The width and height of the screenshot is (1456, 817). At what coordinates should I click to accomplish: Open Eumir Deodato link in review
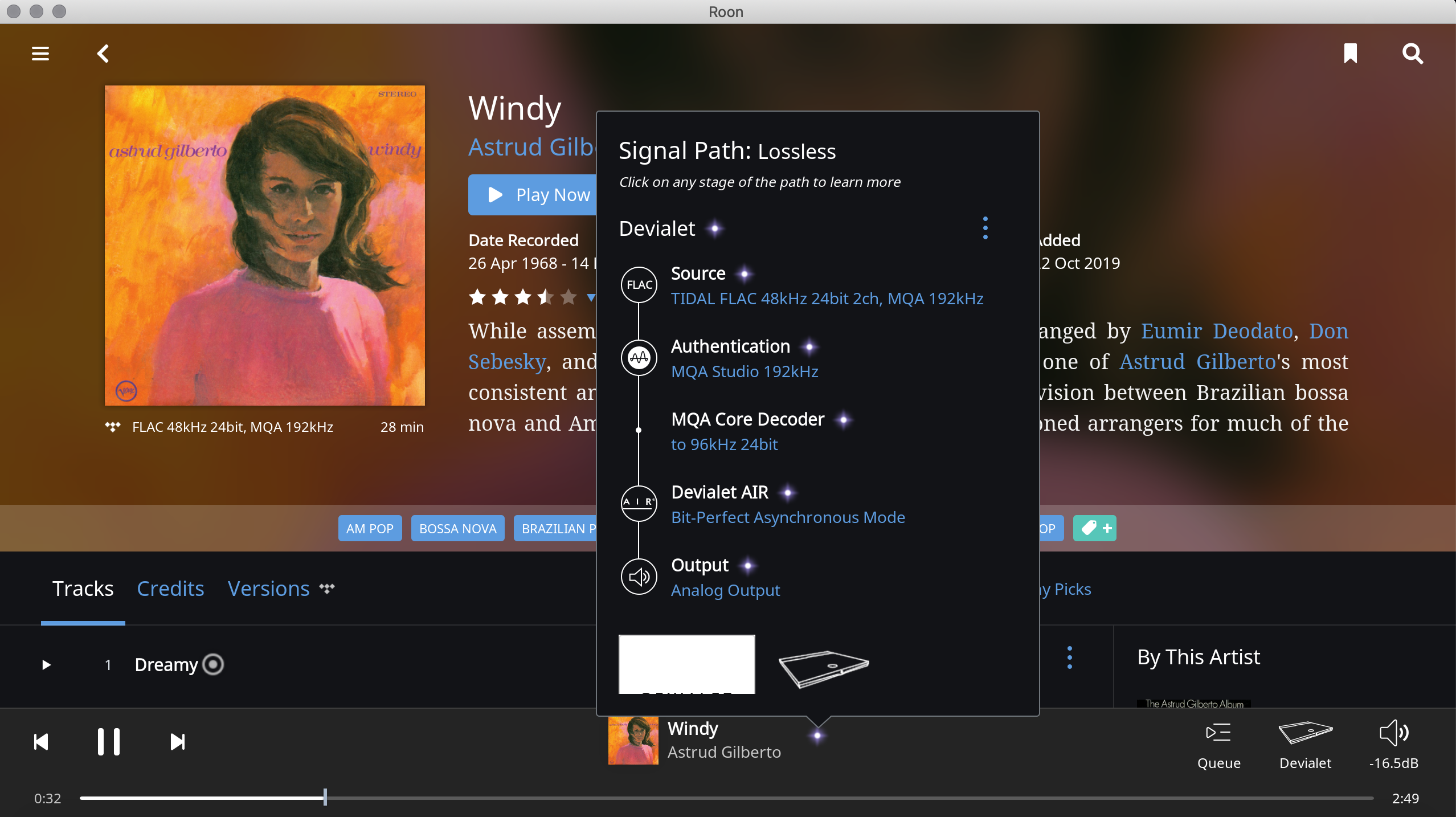pos(1217,331)
